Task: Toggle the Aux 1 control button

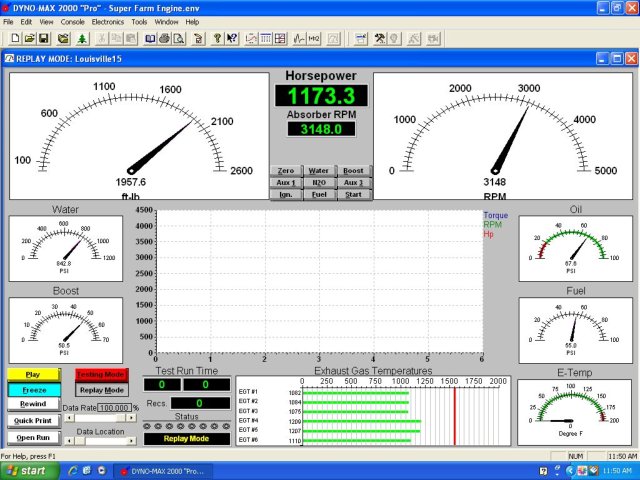Action: (286, 182)
